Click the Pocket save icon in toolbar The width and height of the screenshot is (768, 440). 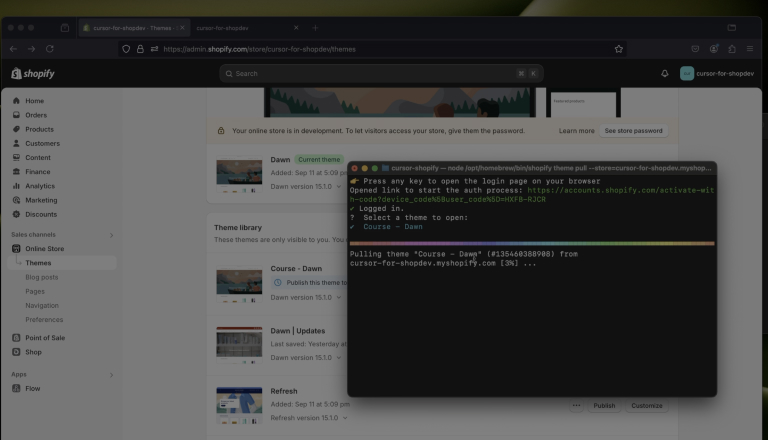point(695,49)
